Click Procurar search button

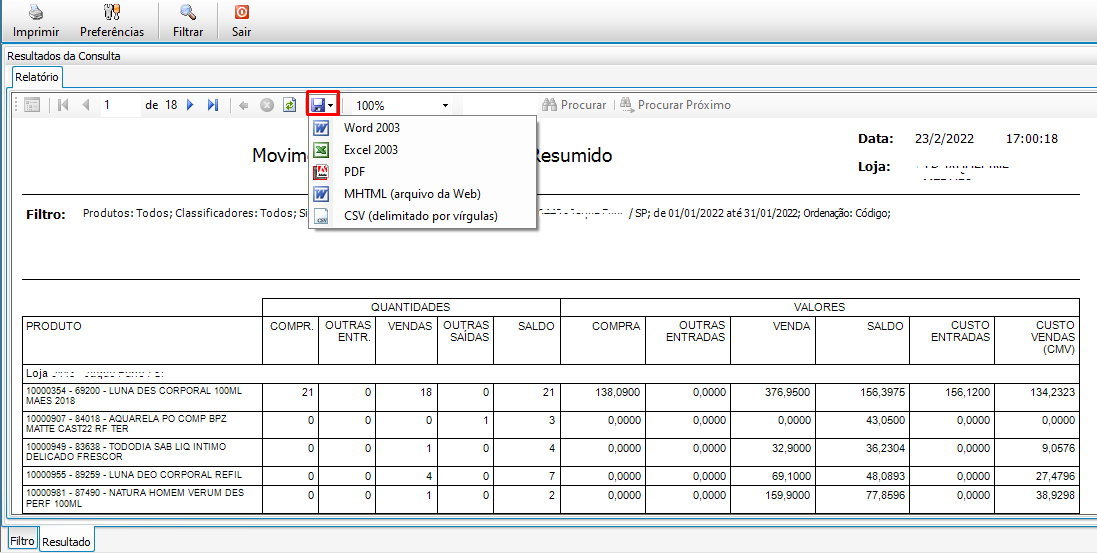[574, 105]
